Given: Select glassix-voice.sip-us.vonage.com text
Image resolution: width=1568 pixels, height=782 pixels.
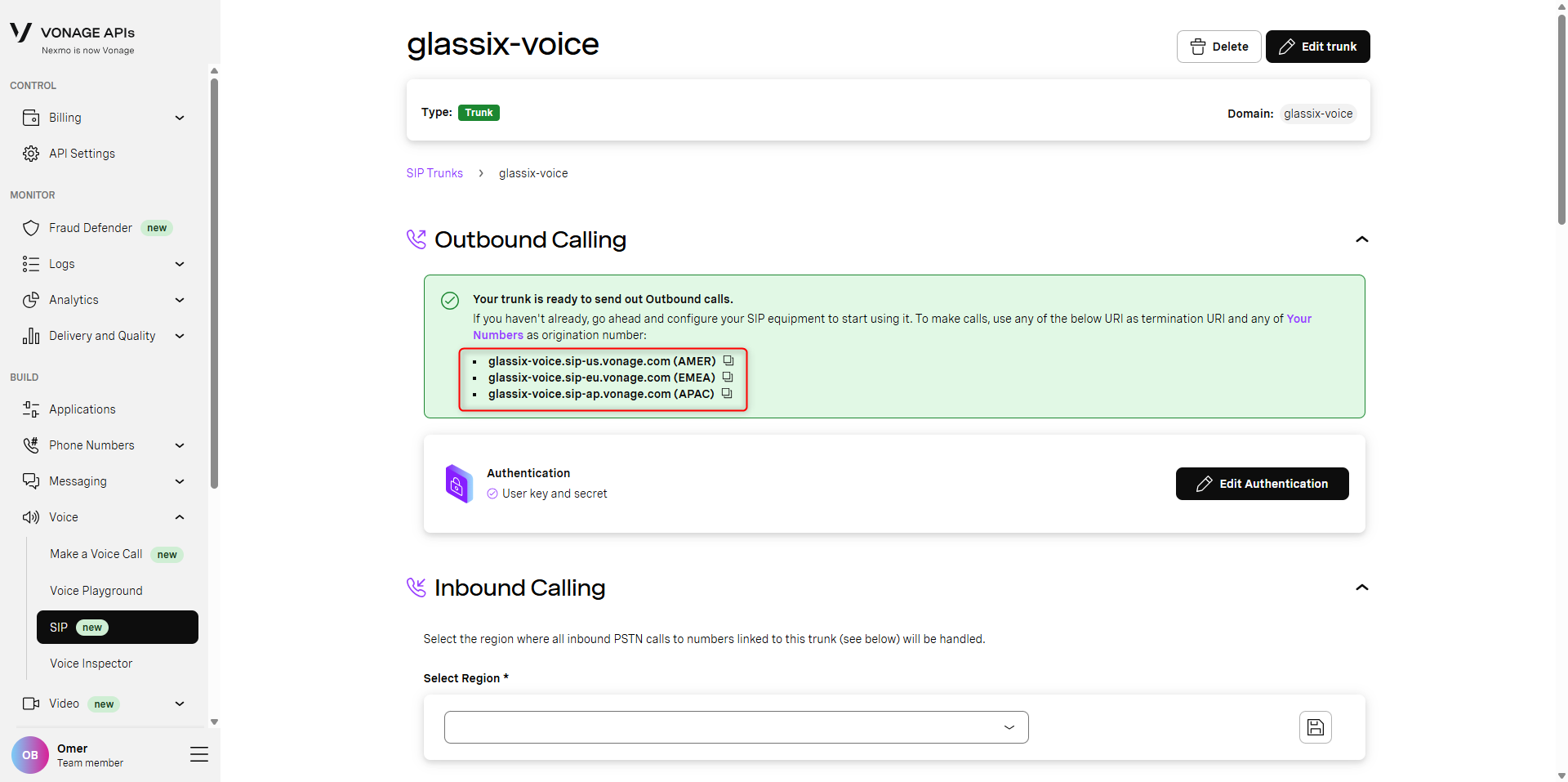Looking at the screenshot, I should tap(579, 361).
